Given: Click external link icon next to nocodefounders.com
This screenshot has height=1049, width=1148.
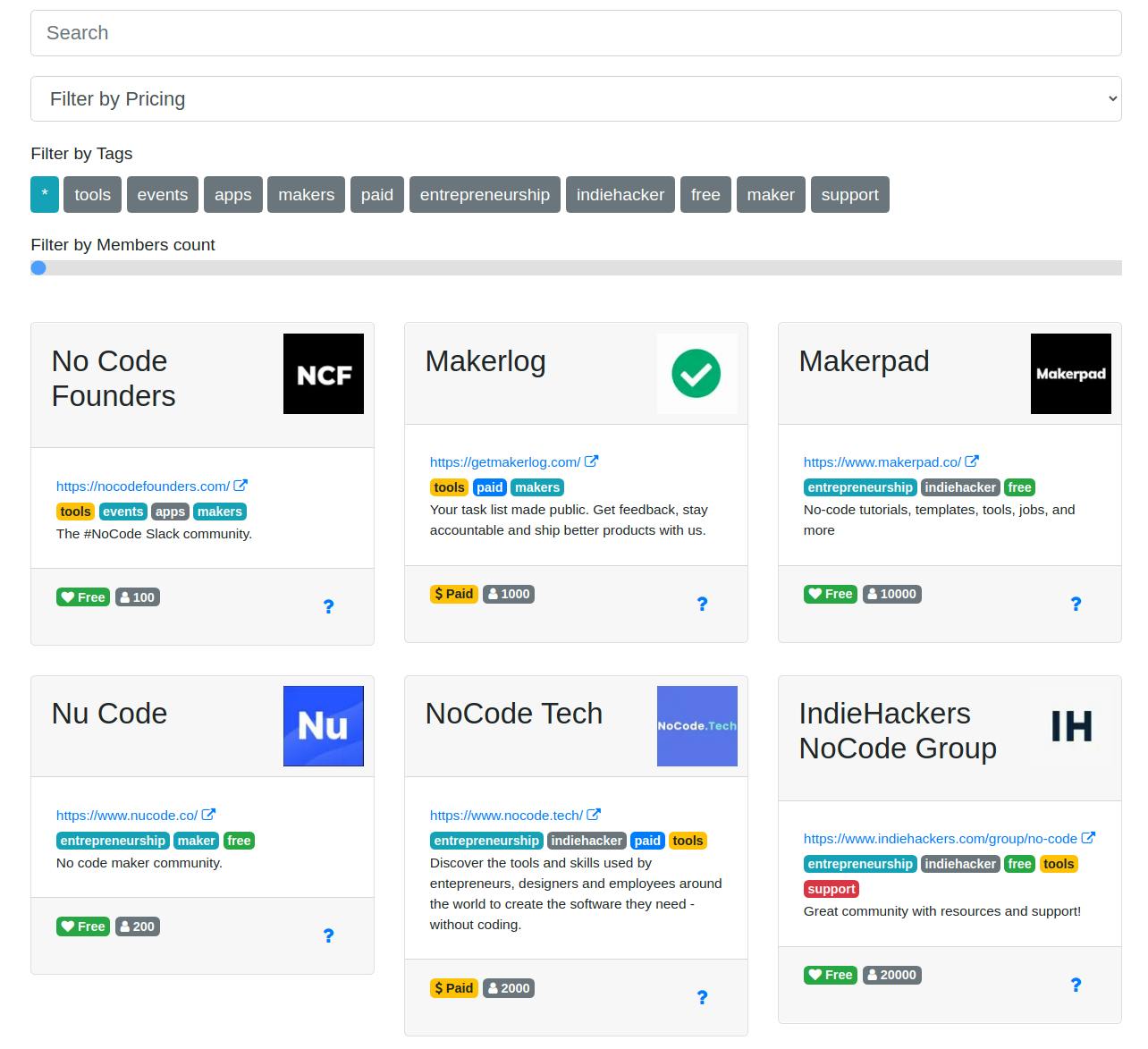Looking at the screenshot, I should [241, 486].
